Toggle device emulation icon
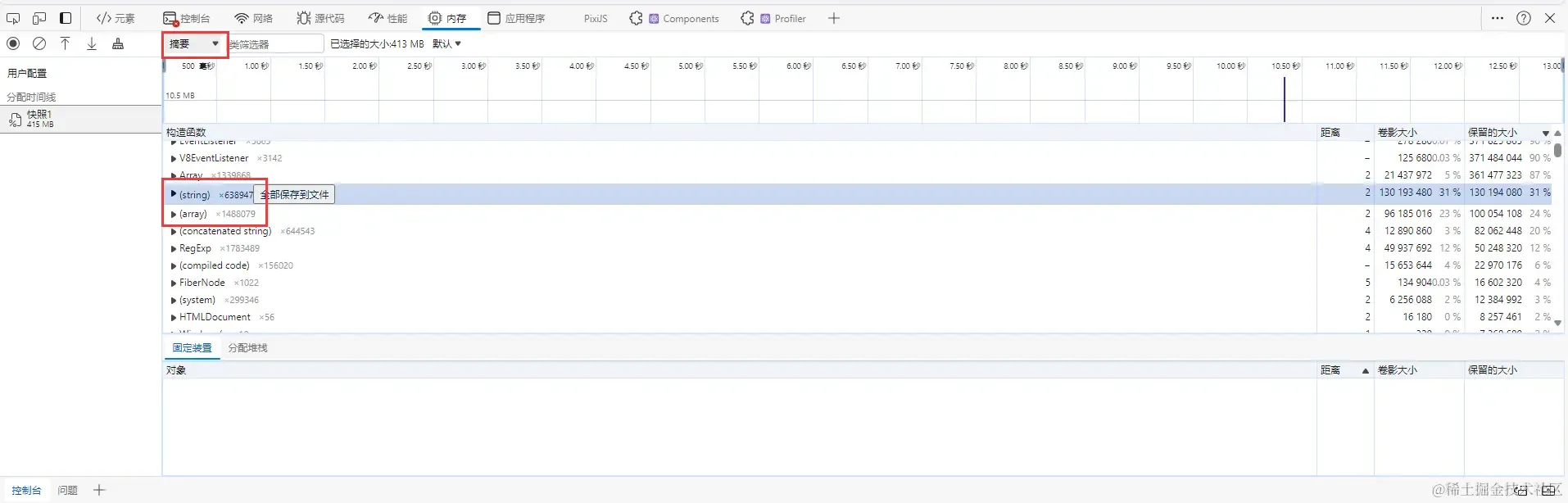This screenshot has height=503, width=1568. [x=39, y=18]
